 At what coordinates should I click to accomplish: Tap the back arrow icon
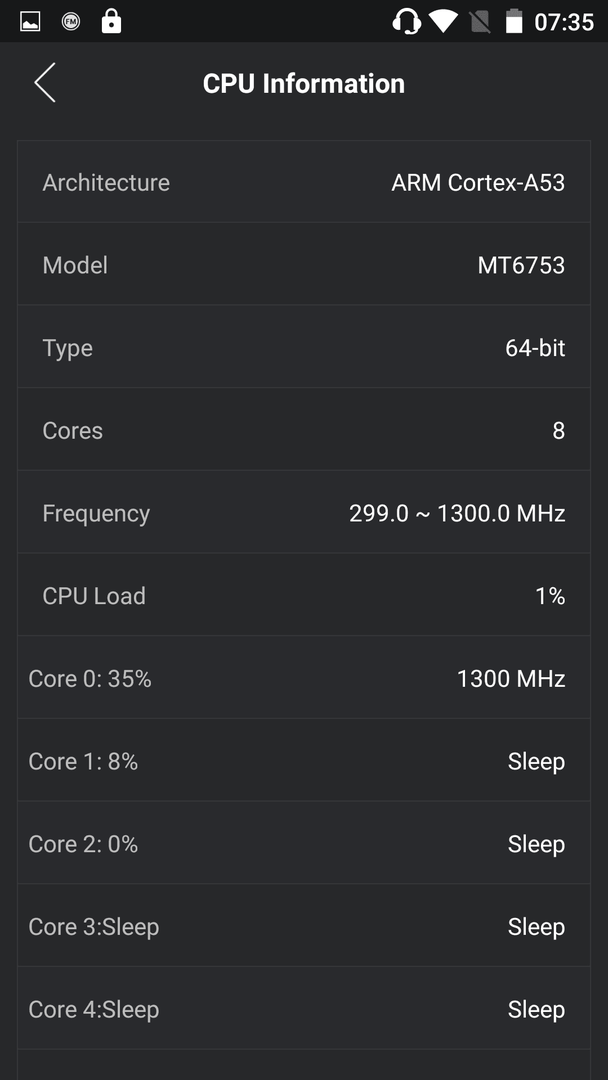[45, 83]
